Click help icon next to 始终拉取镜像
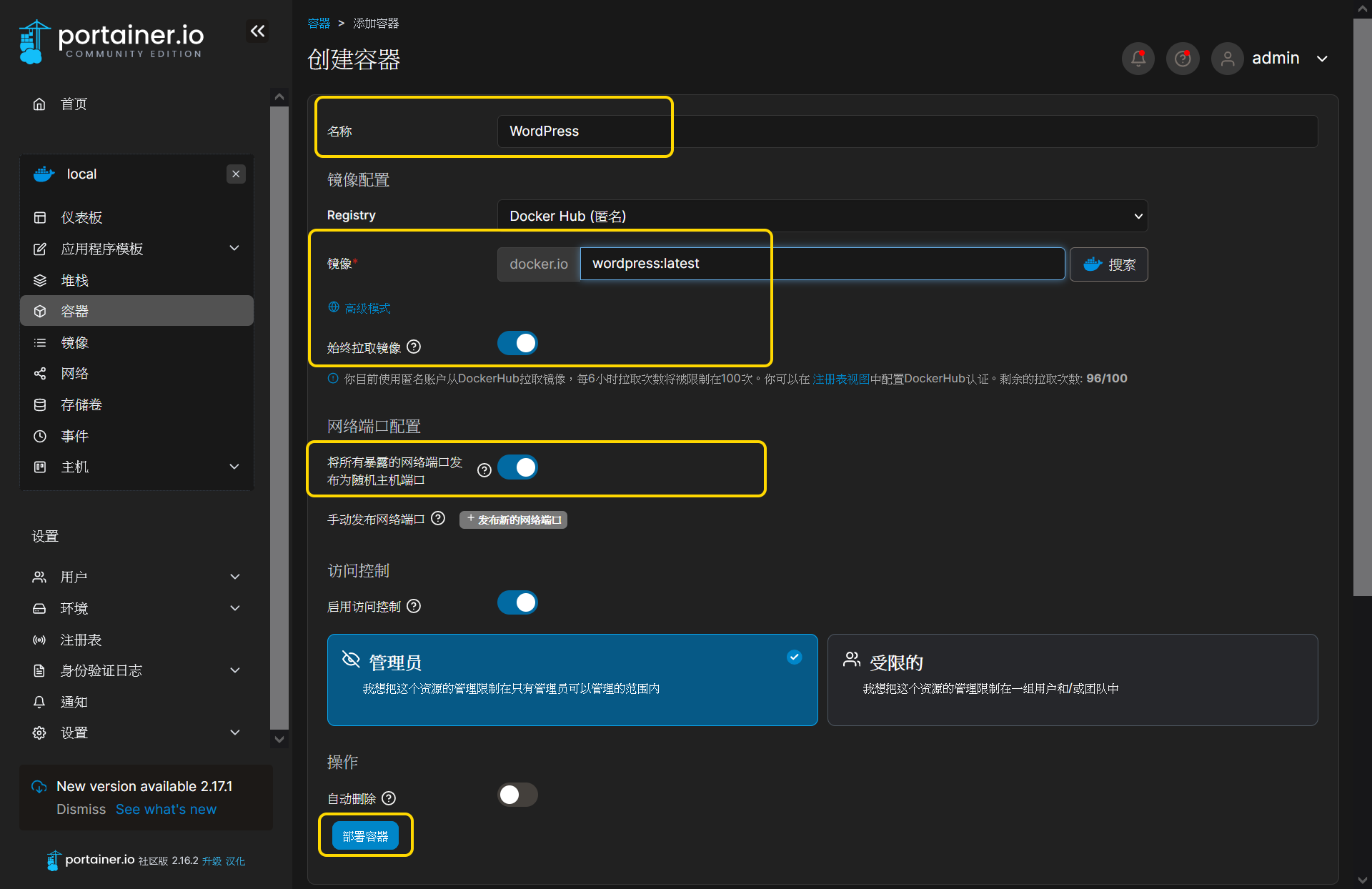Image resolution: width=1372 pixels, height=889 pixels. coord(414,347)
